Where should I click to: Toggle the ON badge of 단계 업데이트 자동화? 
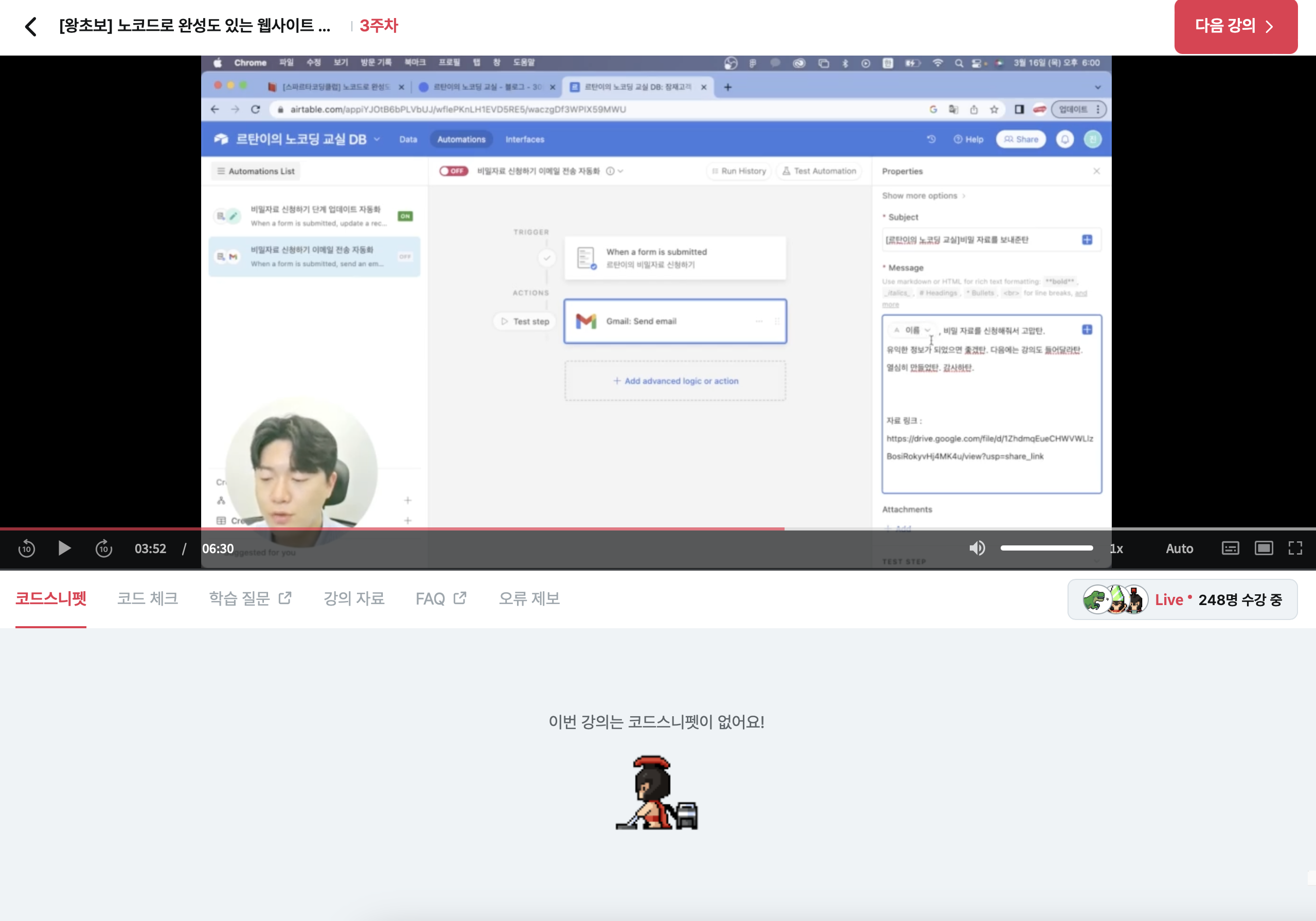(x=405, y=216)
